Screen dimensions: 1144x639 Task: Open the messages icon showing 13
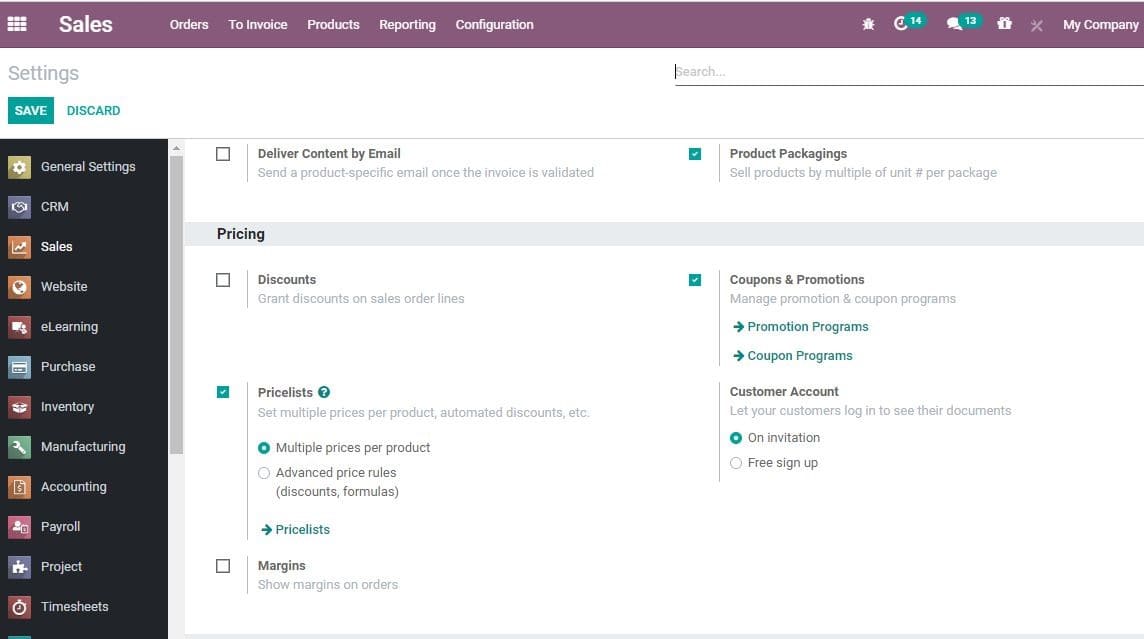pyautogui.click(x=957, y=23)
